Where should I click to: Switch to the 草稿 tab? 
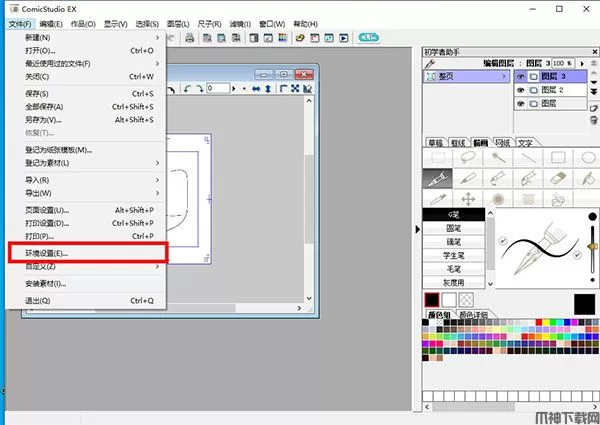point(435,142)
